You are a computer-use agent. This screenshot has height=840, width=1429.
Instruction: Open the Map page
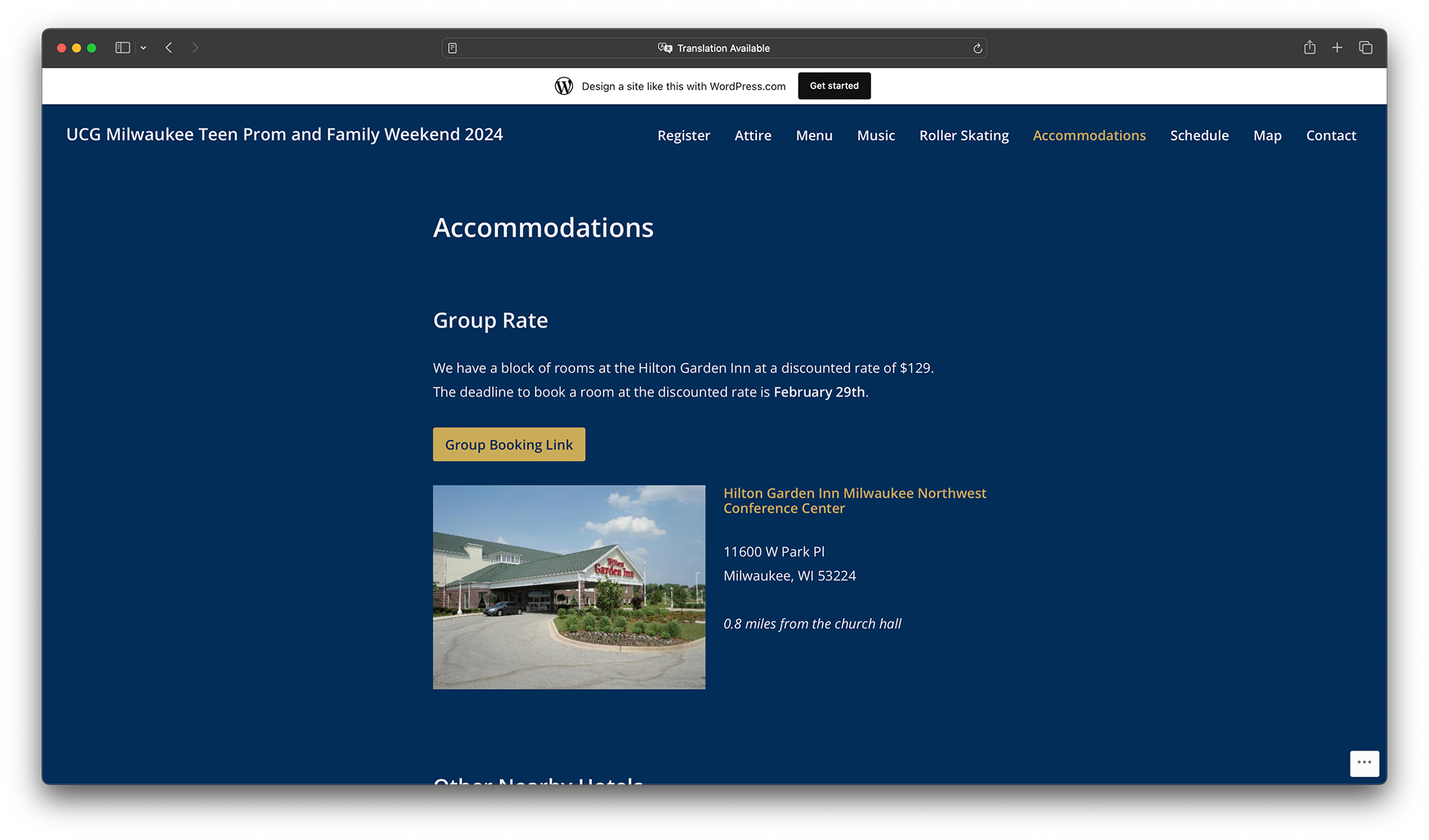click(1267, 135)
